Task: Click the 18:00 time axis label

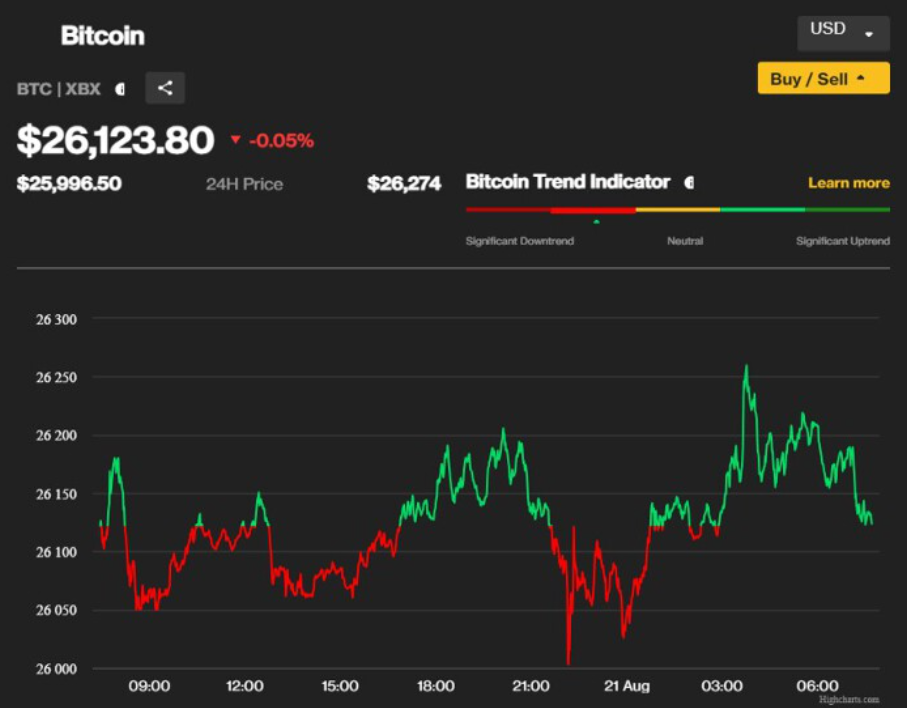Action: [x=436, y=686]
